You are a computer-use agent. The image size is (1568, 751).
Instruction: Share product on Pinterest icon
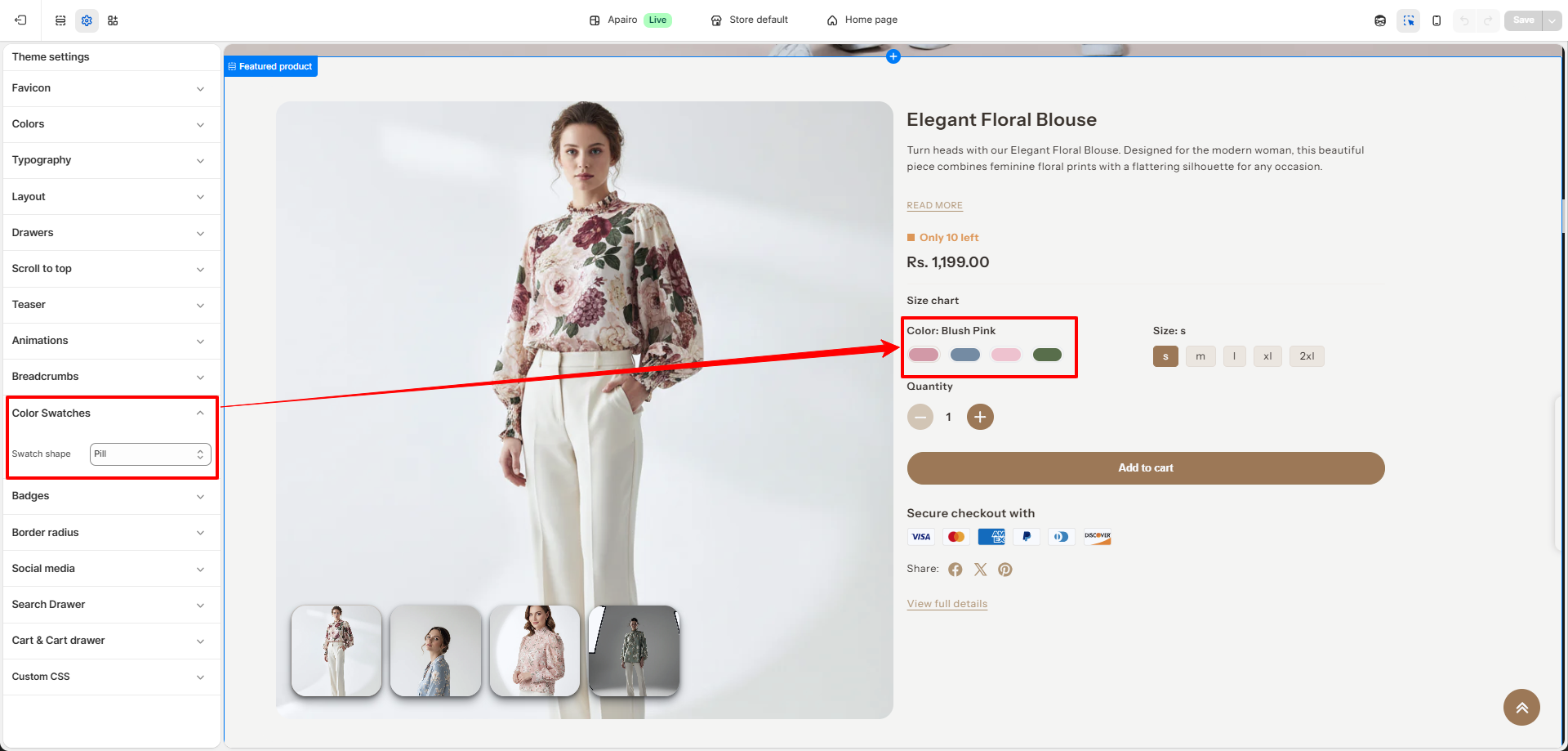pyautogui.click(x=1005, y=570)
